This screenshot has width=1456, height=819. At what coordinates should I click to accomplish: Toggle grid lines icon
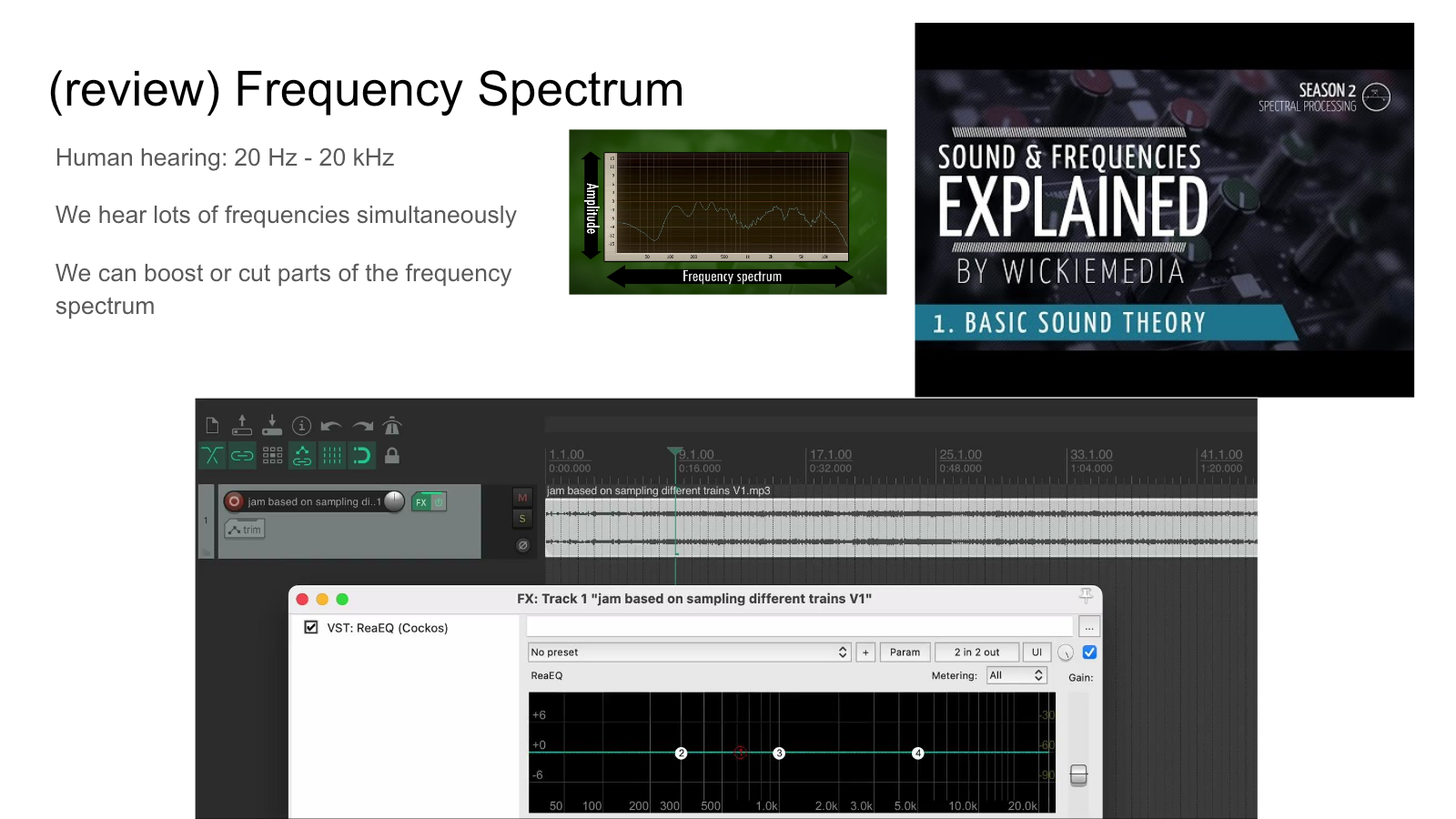coord(332,455)
